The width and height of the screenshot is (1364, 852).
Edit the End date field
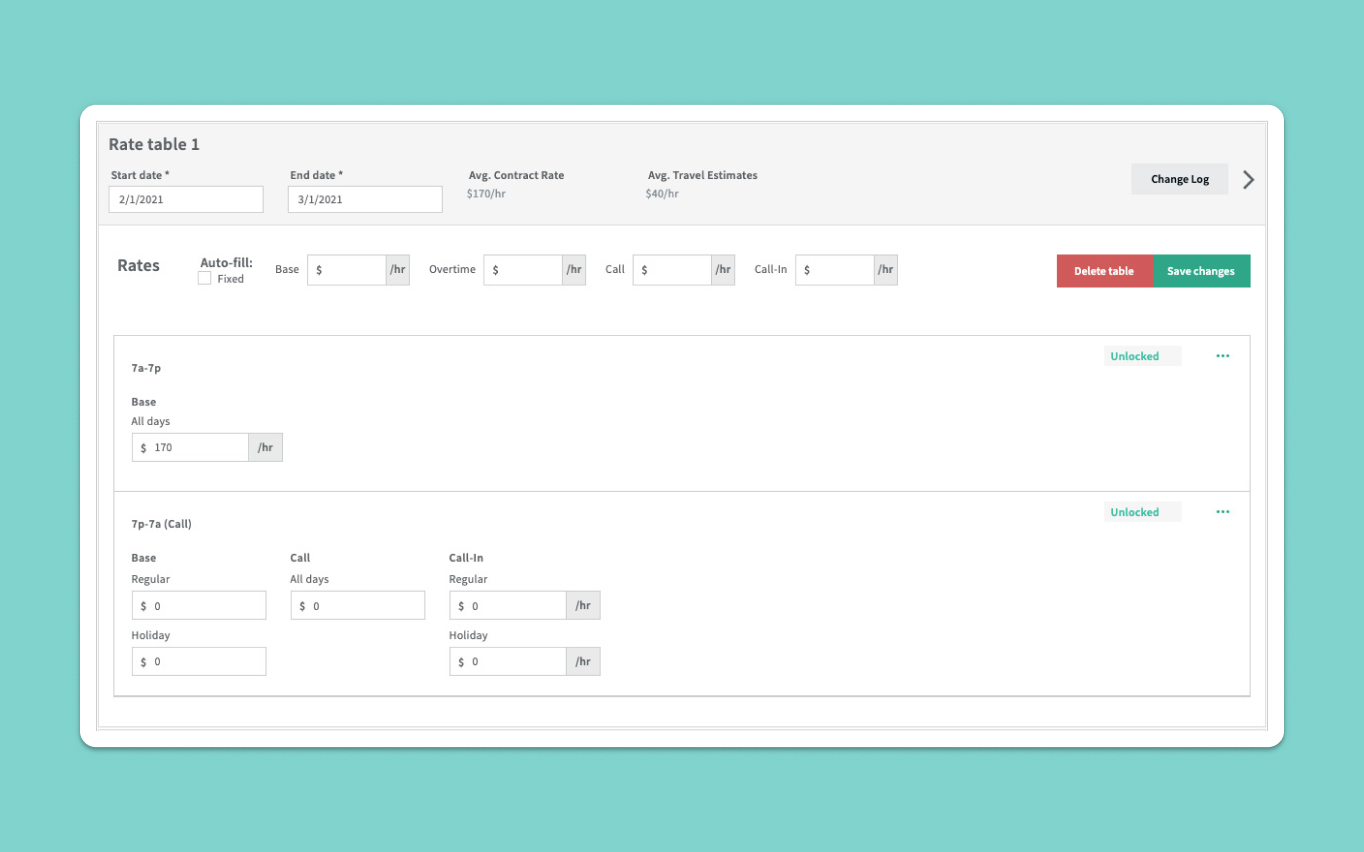(365, 199)
